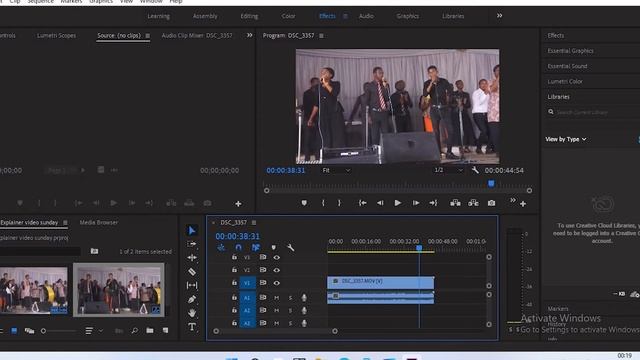The width and height of the screenshot is (640, 360).
Task: Select the Selection tool arrow
Action: [x=191, y=231]
